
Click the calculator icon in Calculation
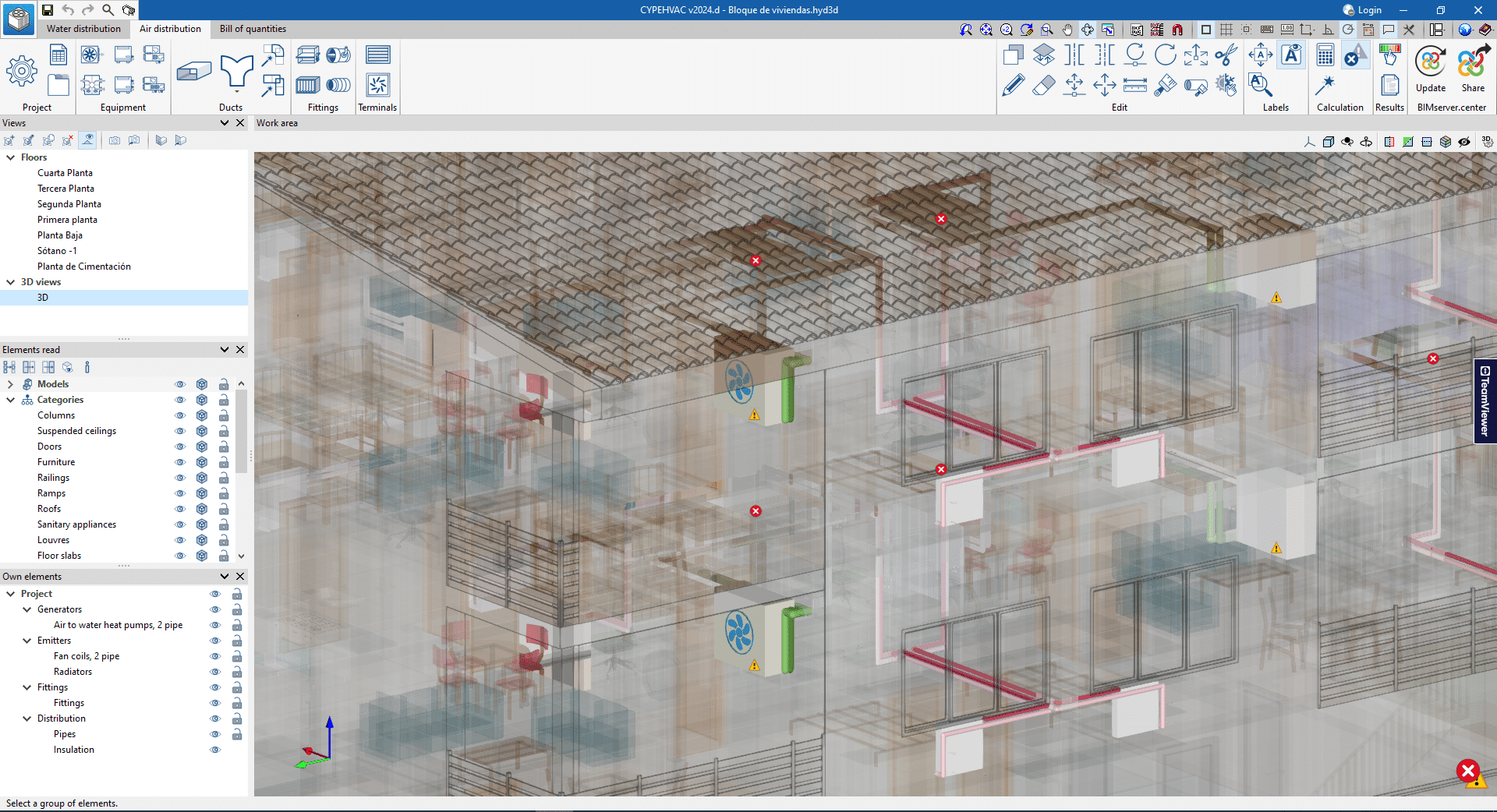click(1325, 55)
